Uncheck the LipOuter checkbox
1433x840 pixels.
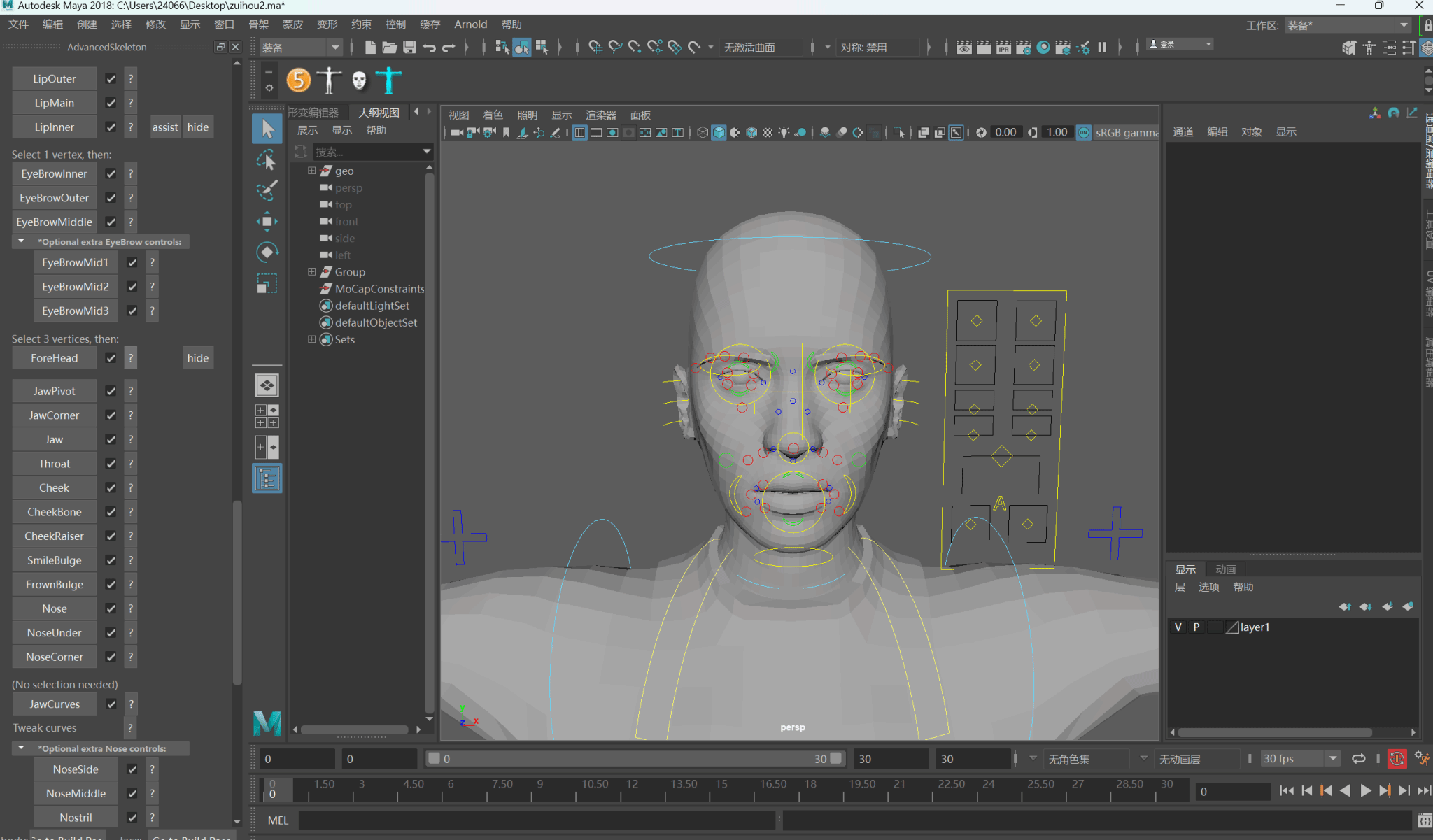click(x=111, y=79)
